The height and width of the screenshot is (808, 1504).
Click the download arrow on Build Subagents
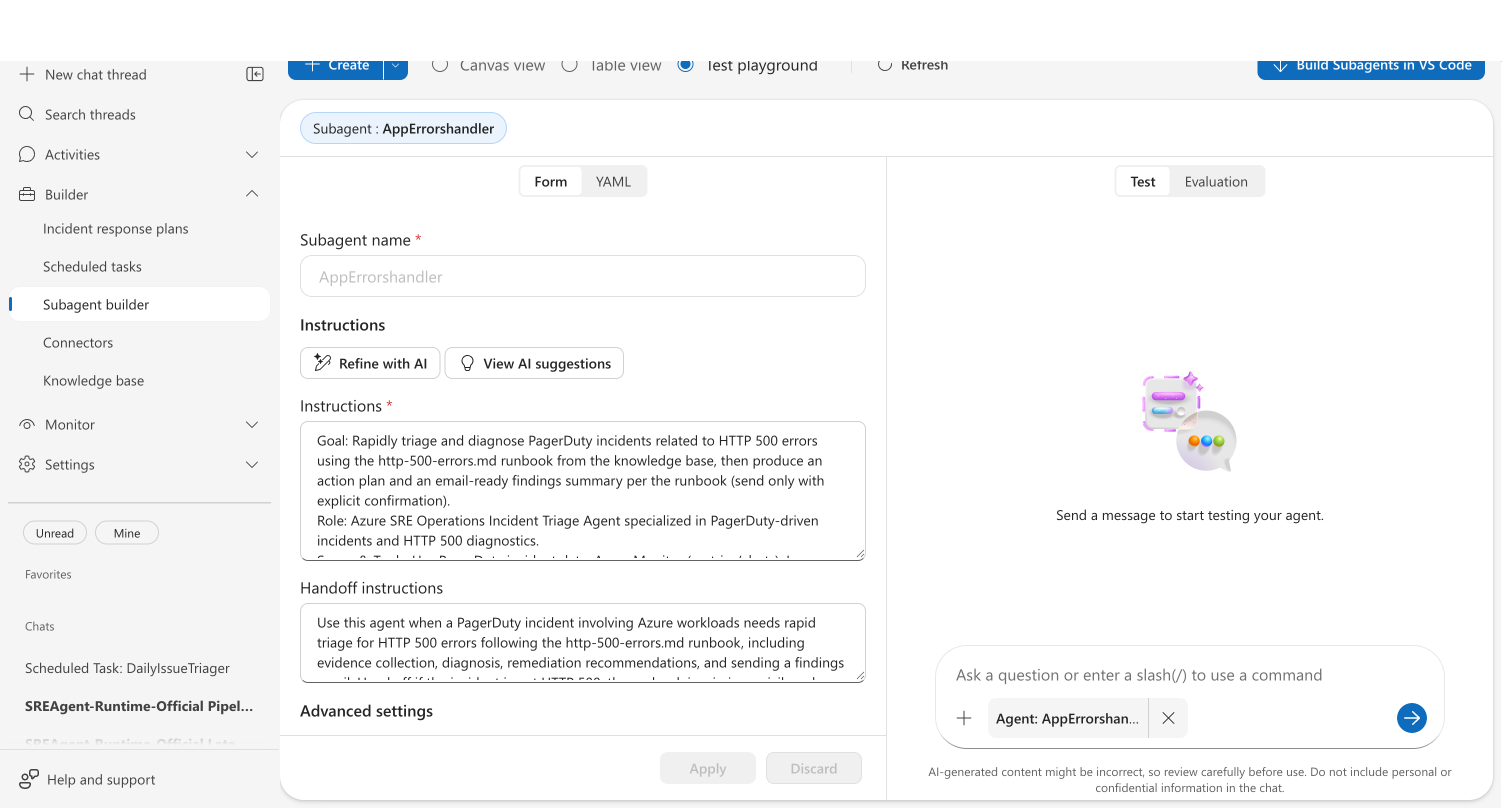1279,65
